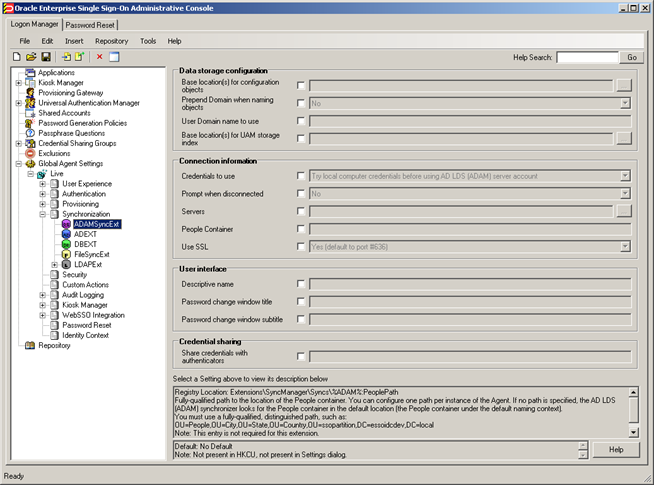Open the Help menu
The image size is (654, 485).
click(174, 41)
